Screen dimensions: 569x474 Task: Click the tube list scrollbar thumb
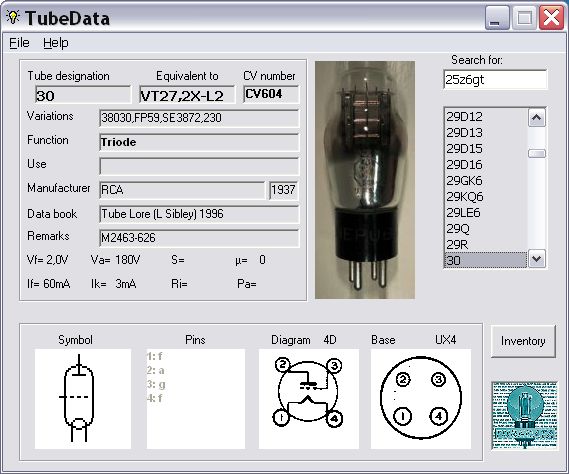[x=537, y=154]
